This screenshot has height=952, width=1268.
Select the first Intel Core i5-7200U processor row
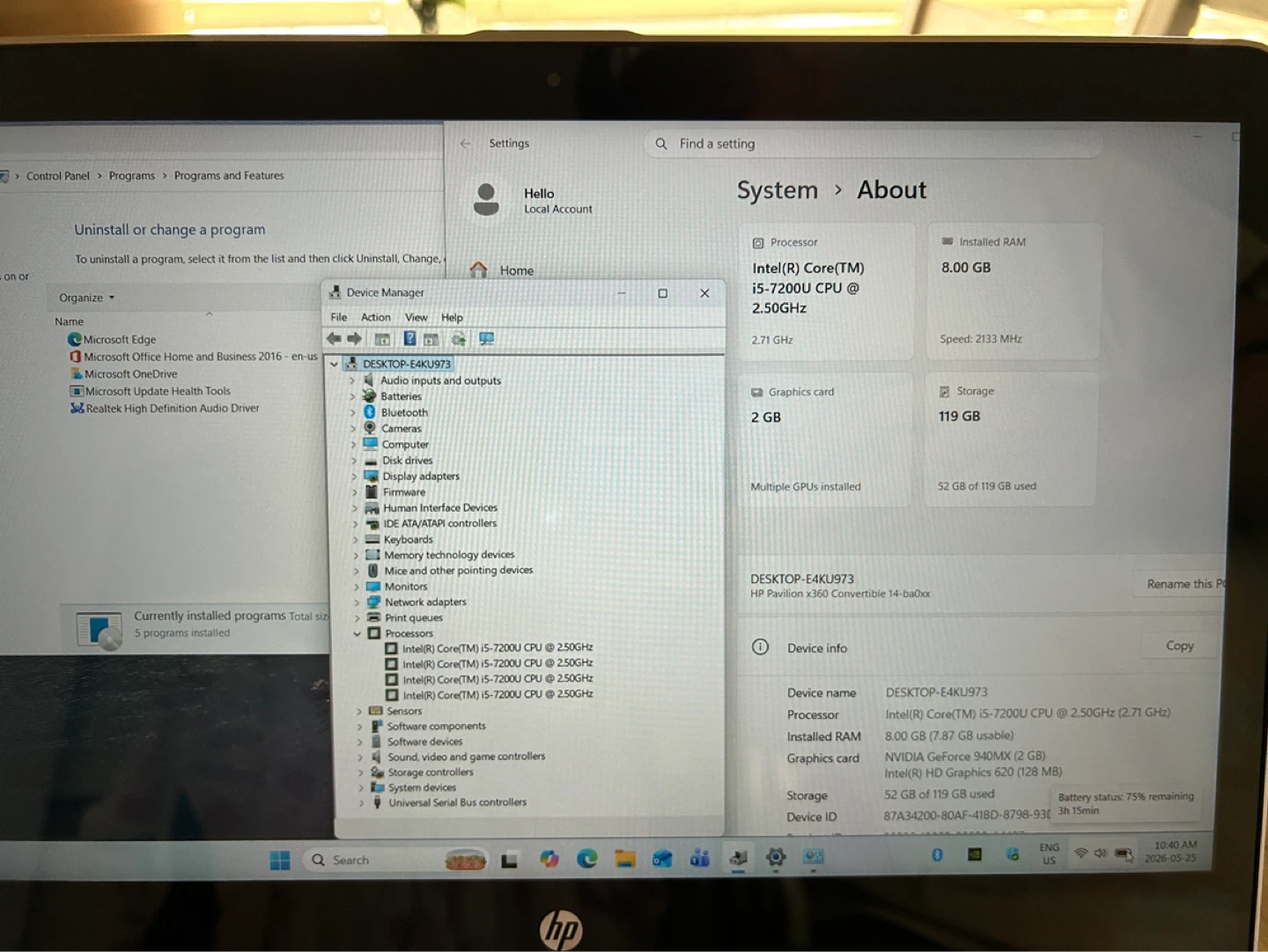pos(490,647)
